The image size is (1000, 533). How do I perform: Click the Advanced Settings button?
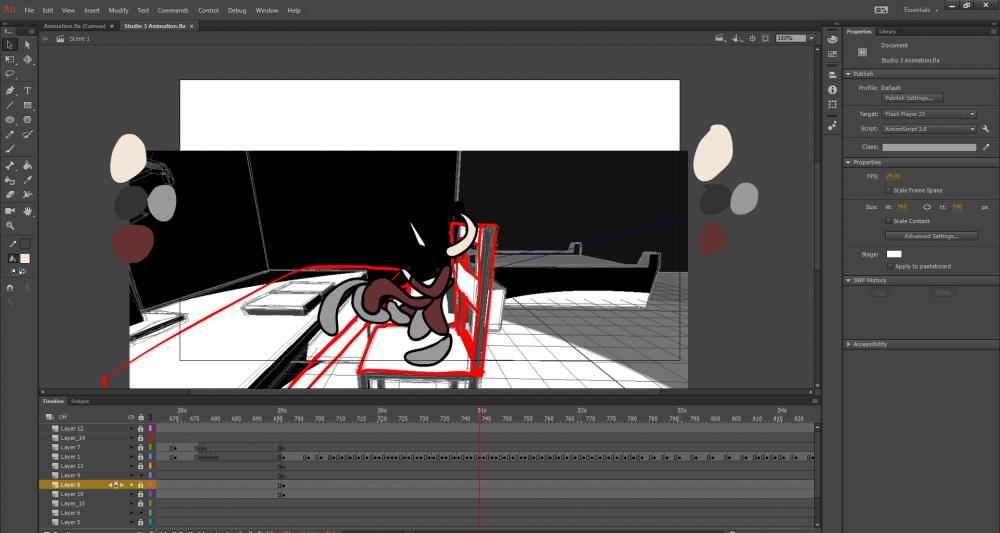coord(931,236)
